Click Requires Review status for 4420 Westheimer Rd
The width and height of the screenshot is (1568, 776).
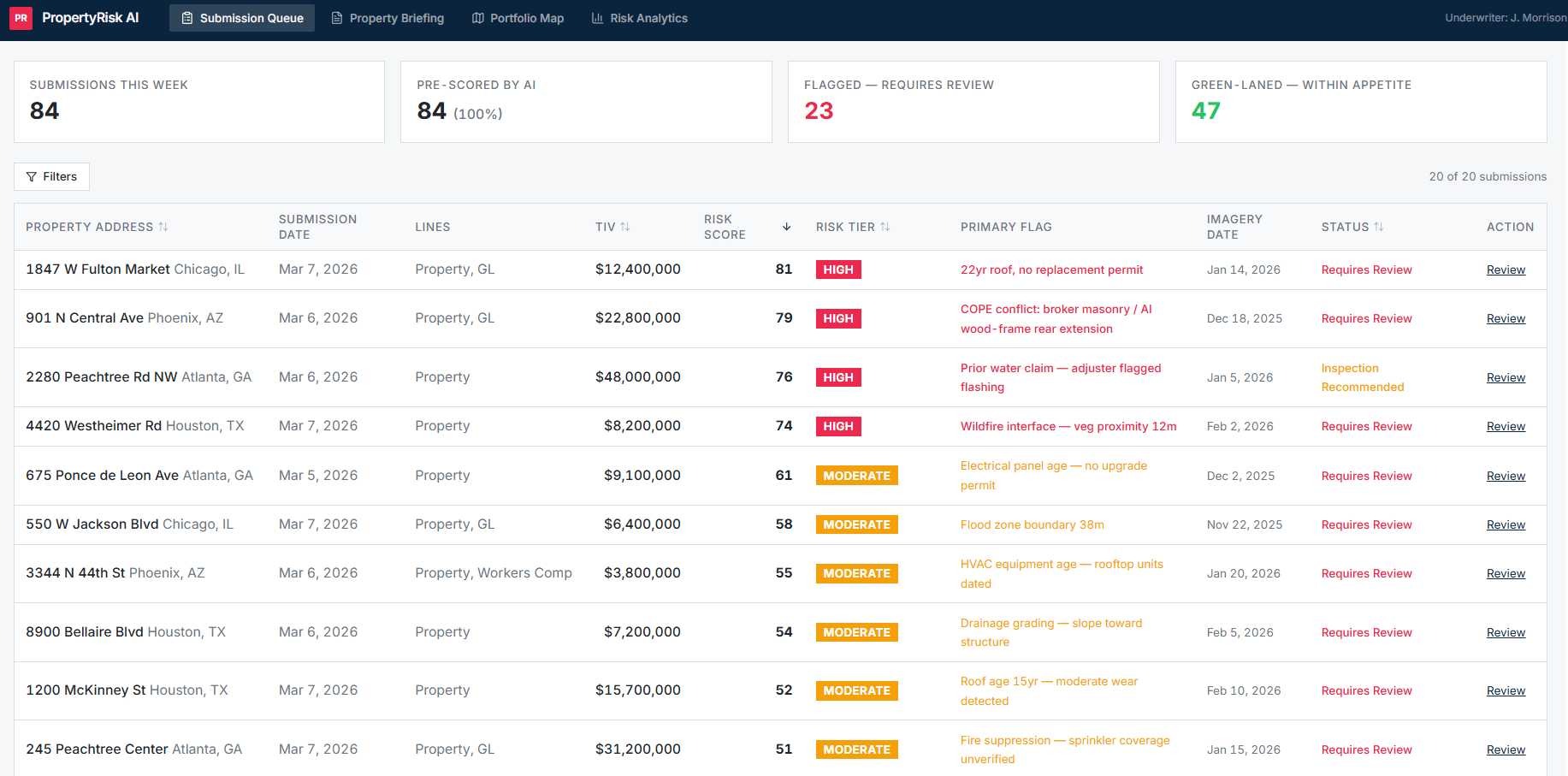tap(1366, 426)
